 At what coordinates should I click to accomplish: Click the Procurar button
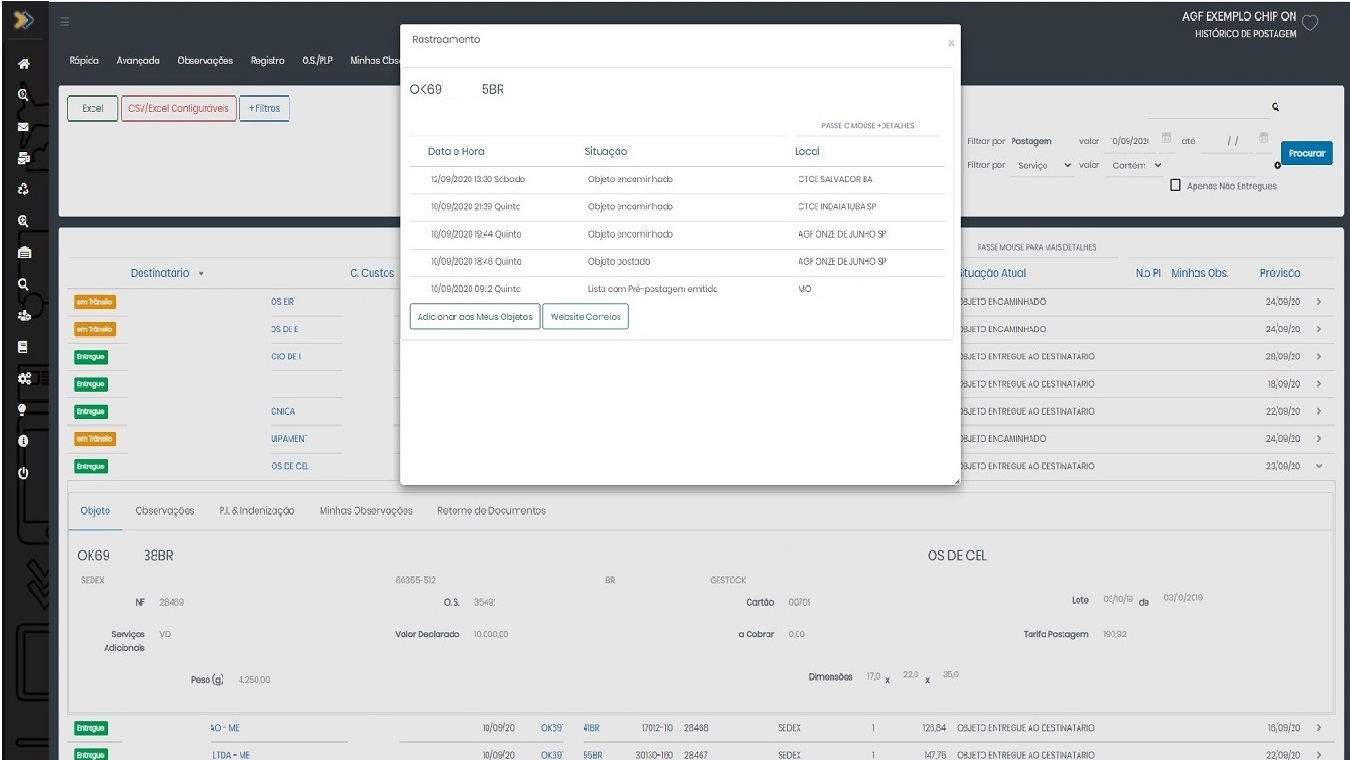[1306, 153]
